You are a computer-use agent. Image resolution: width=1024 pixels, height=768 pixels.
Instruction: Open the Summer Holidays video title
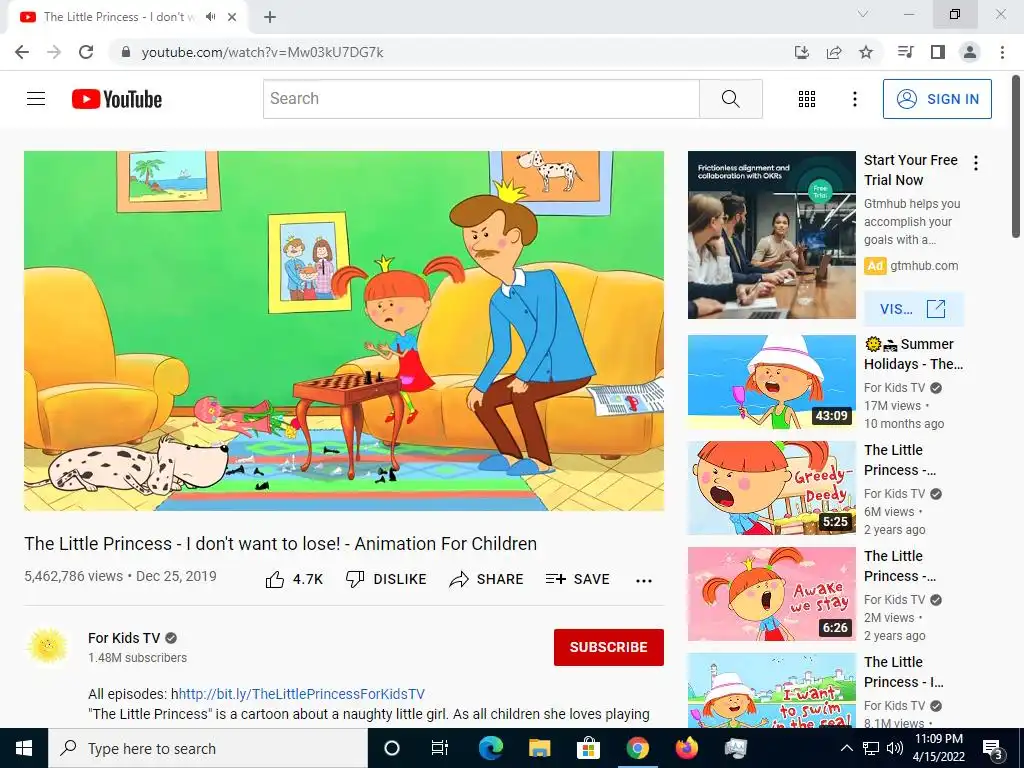click(913, 354)
